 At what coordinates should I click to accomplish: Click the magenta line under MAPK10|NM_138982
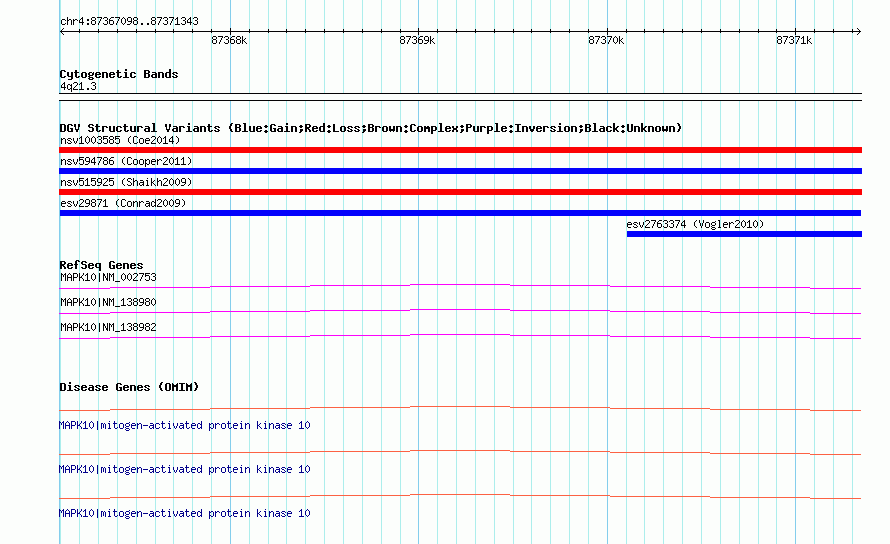click(460, 336)
